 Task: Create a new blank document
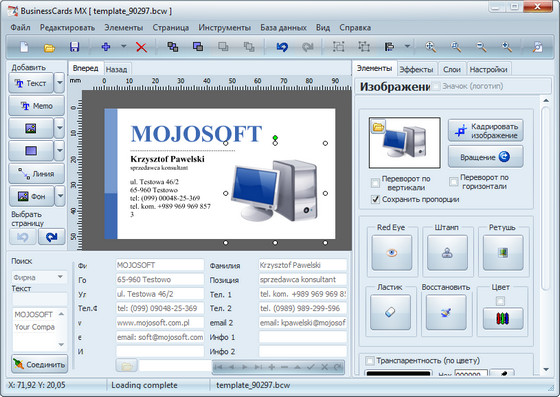pos(24,47)
